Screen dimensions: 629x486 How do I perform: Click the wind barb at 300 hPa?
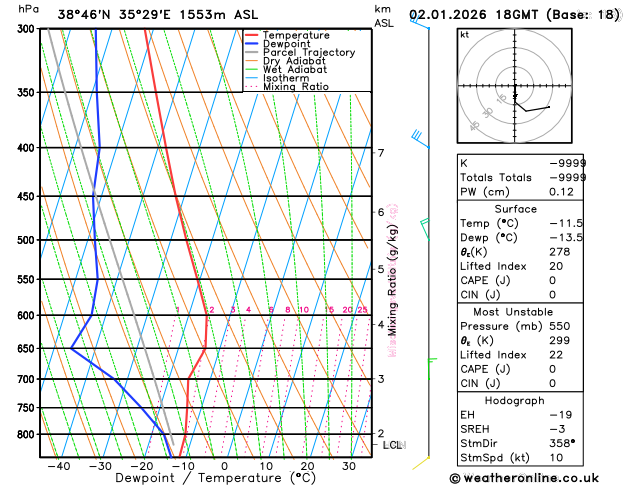tap(420, 23)
